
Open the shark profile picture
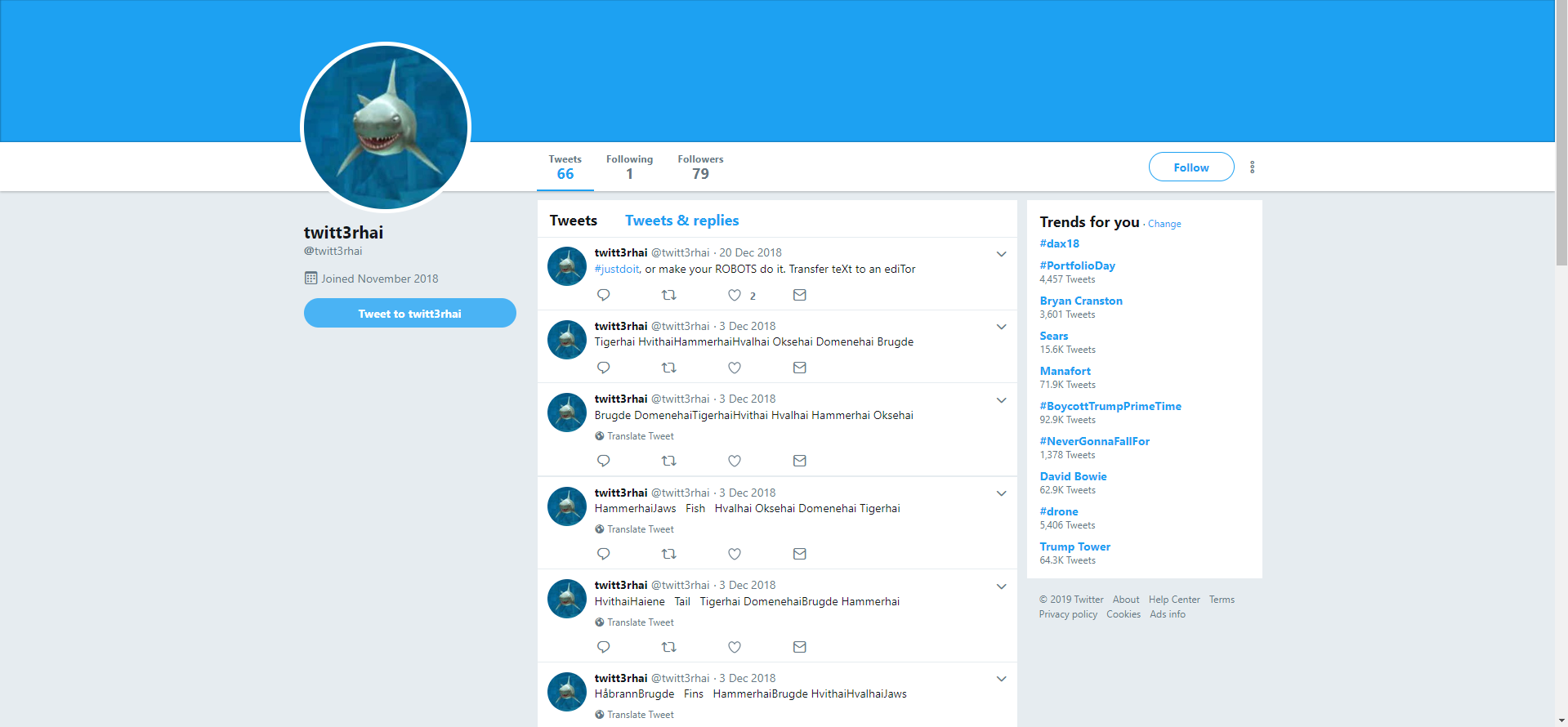tap(386, 127)
